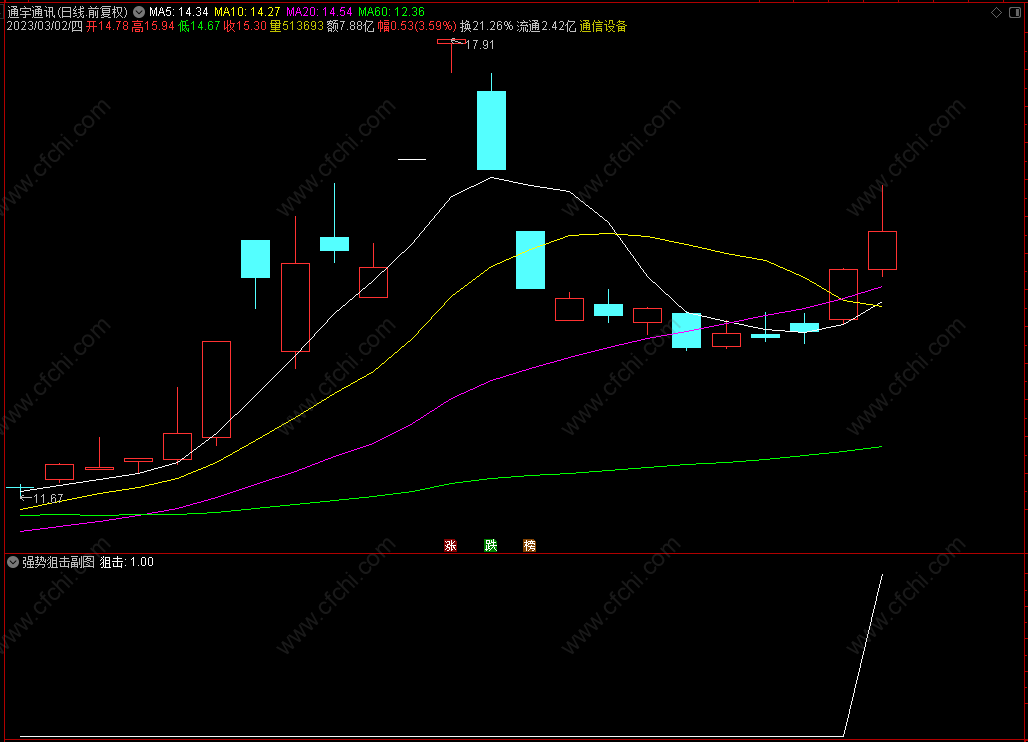
Task: Click the open price 开14.78
Action: 108,26
